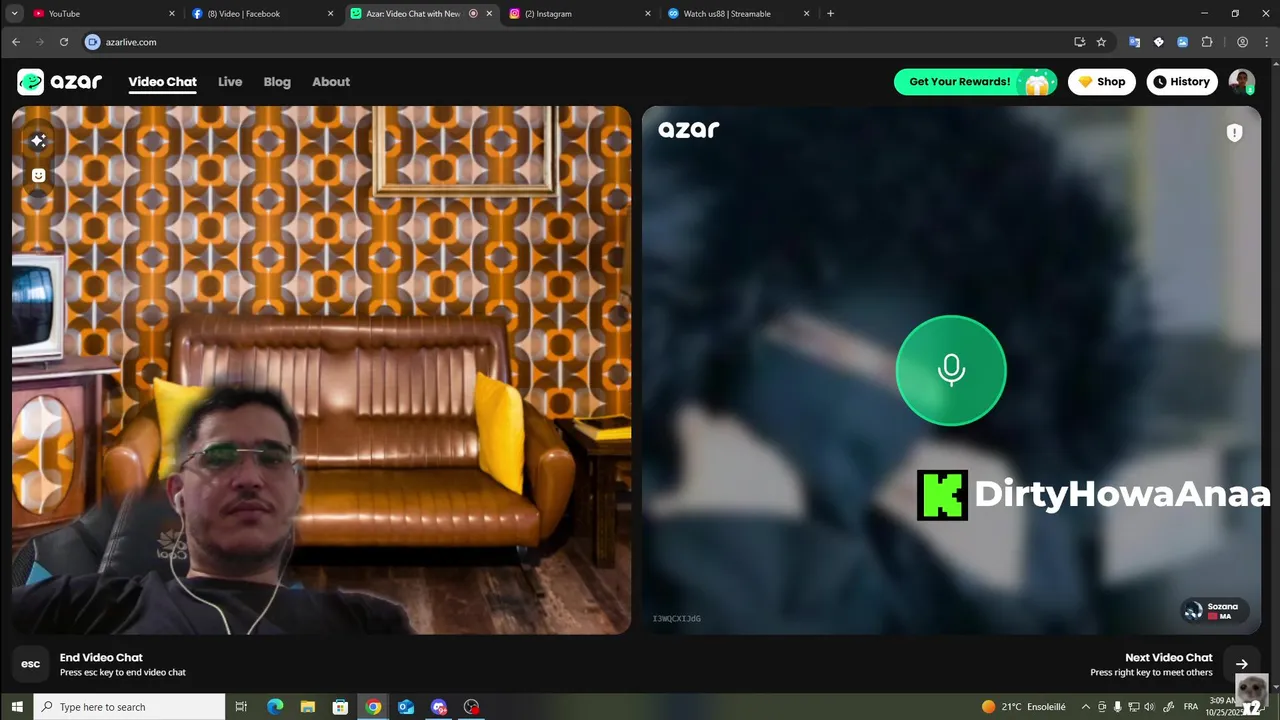Open the profile avatar in header
The image size is (1280, 720).
pos(1242,82)
